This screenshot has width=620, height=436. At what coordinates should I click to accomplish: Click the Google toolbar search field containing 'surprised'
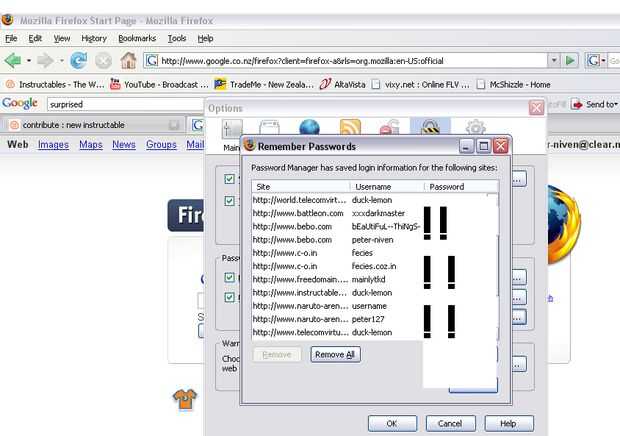click(127, 104)
